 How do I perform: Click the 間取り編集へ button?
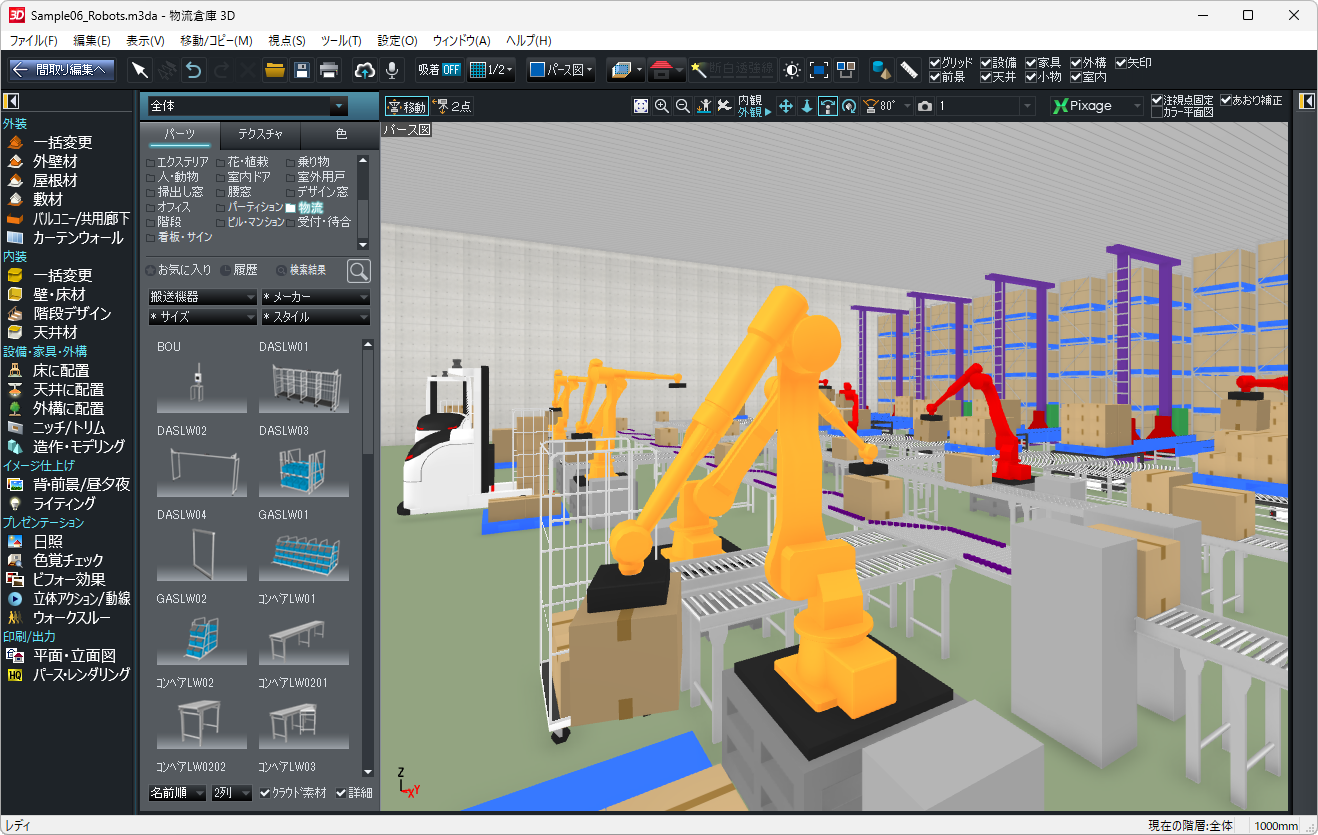click(x=62, y=70)
